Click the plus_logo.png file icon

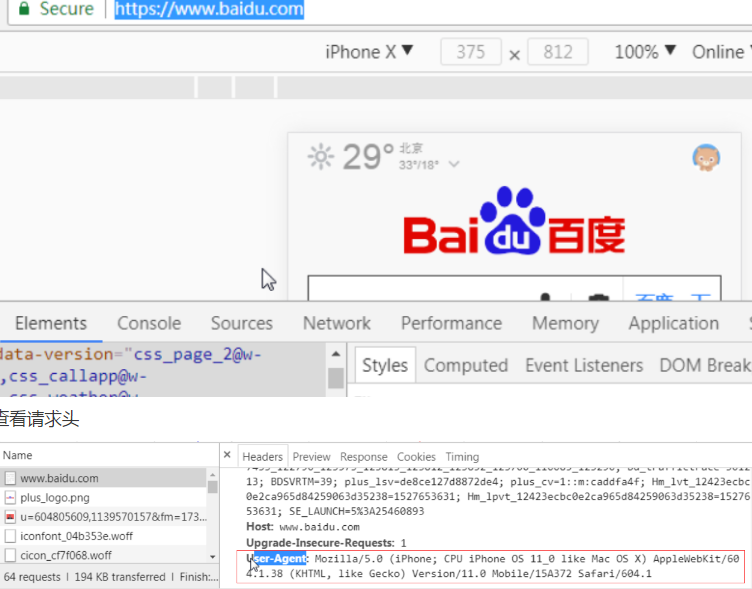pyautogui.click(x=10, y=497)
